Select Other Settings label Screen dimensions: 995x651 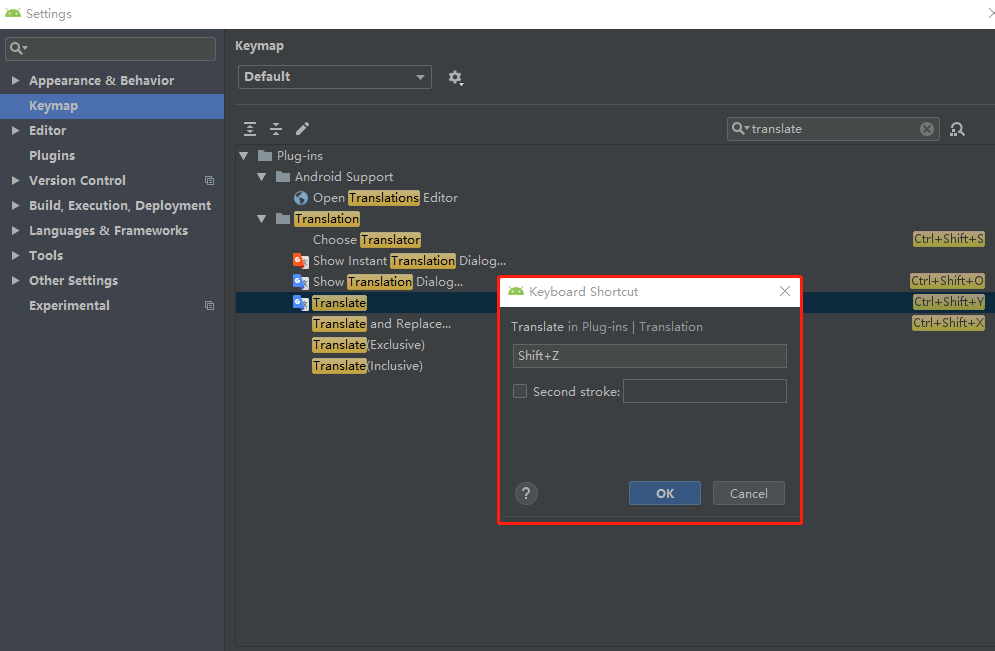(x=74, y=280)
